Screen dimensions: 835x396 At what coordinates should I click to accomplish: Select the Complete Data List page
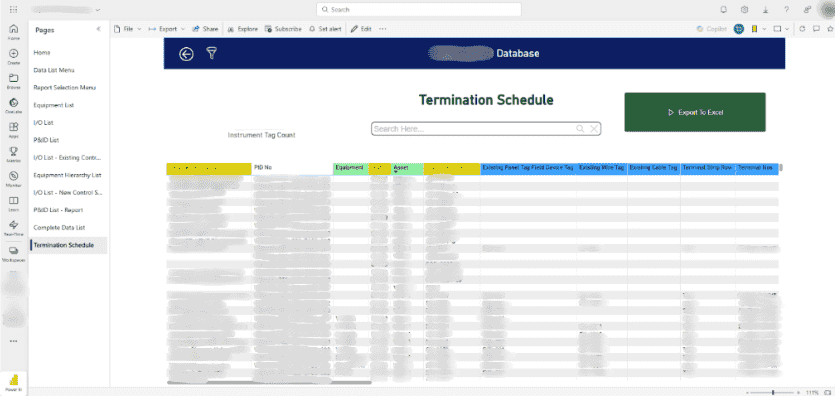(59, 228)
